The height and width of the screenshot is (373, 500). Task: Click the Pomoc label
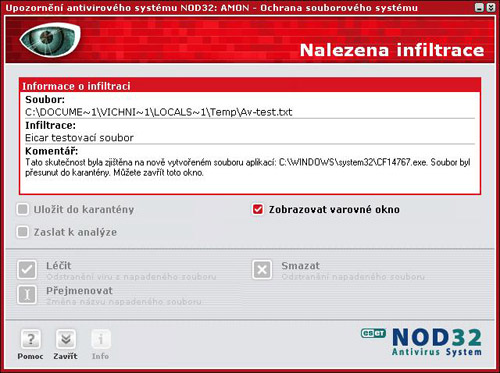coord(30,356)
